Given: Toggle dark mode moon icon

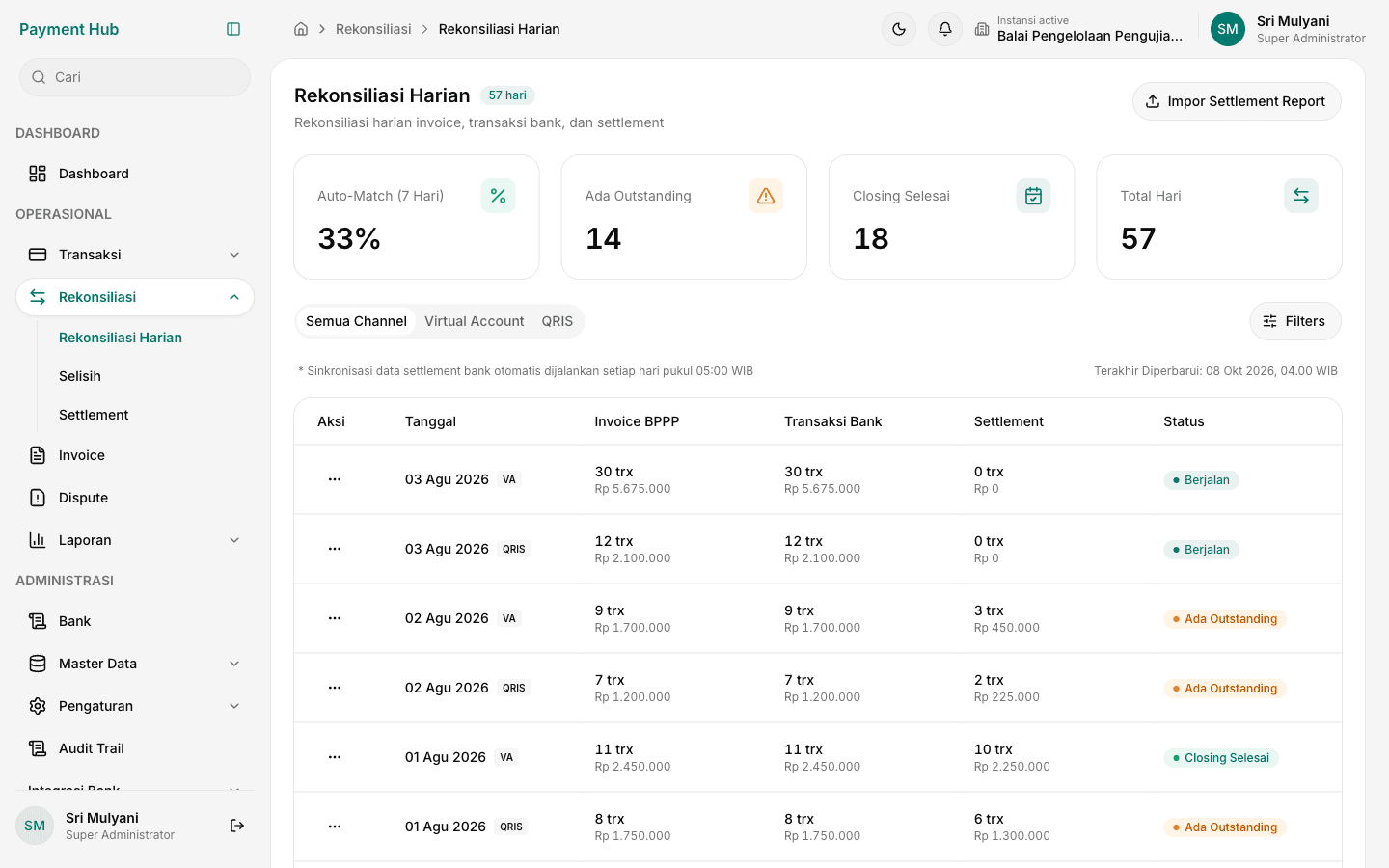Looking at the screenshot, I should (899, 29).
